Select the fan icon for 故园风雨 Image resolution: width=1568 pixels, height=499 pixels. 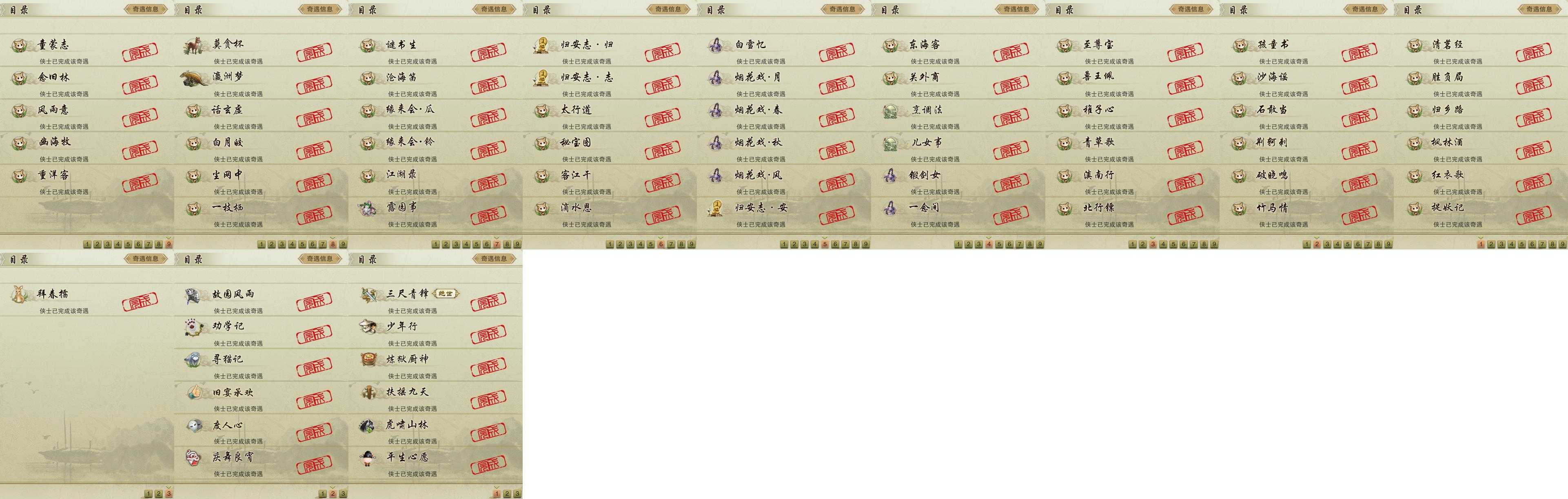pyautogui.click(x=195, y=295)
